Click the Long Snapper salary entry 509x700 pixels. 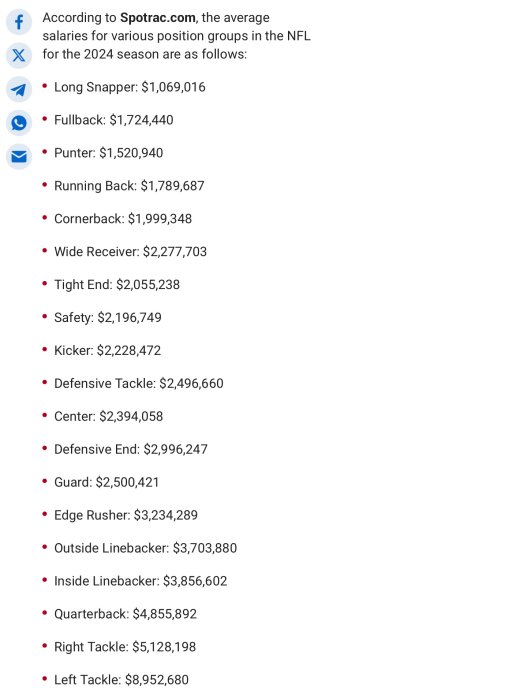point(129,87)
